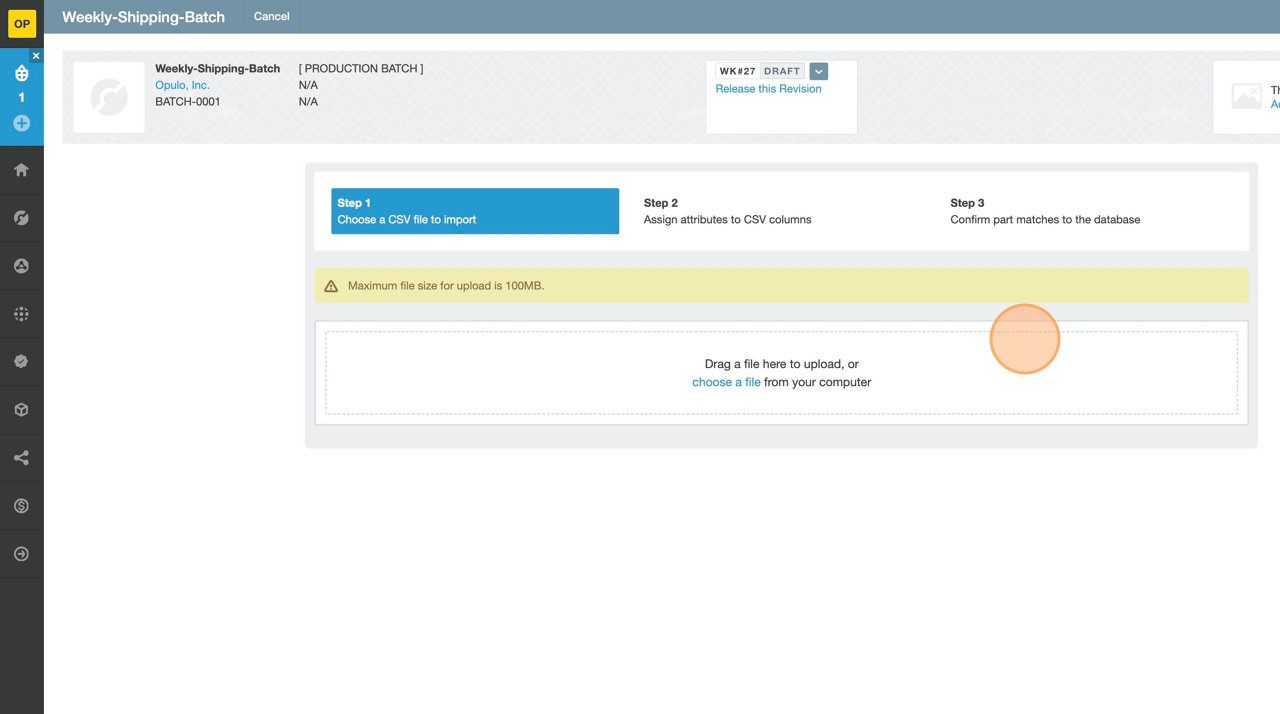The height and width of the screenshot is (714, 1280).
Task: Open the Opulo, Inc. company link
Action: [x=182, y=85]
